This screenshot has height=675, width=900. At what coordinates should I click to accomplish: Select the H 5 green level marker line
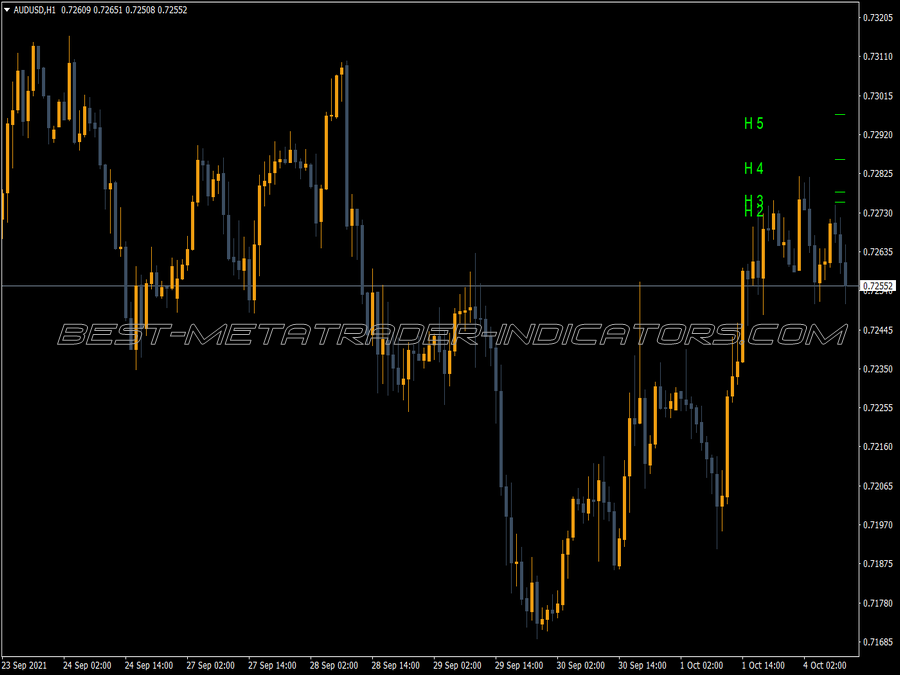pos(840,115)
